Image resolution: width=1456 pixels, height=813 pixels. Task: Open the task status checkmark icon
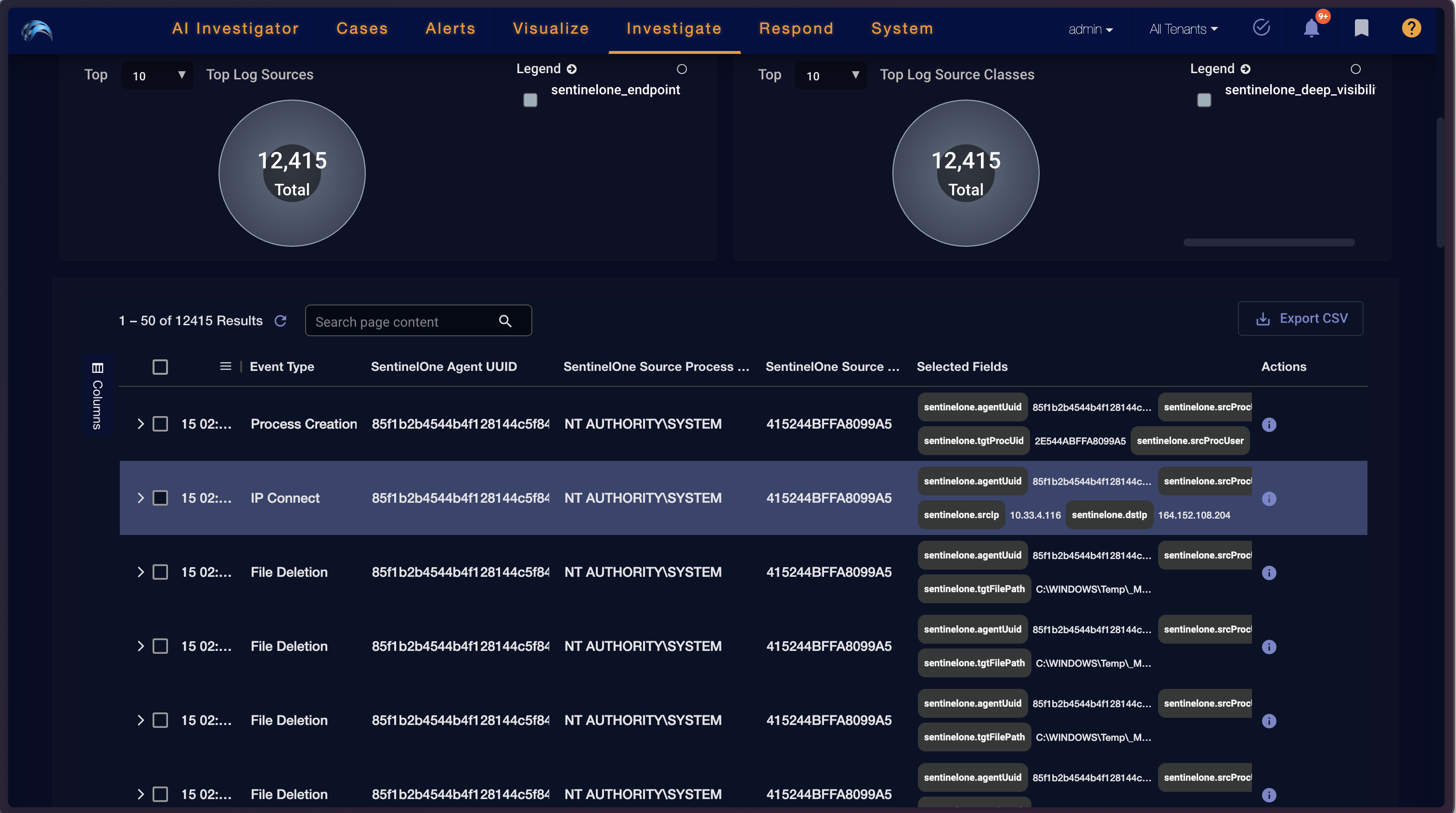[1261, 27]
